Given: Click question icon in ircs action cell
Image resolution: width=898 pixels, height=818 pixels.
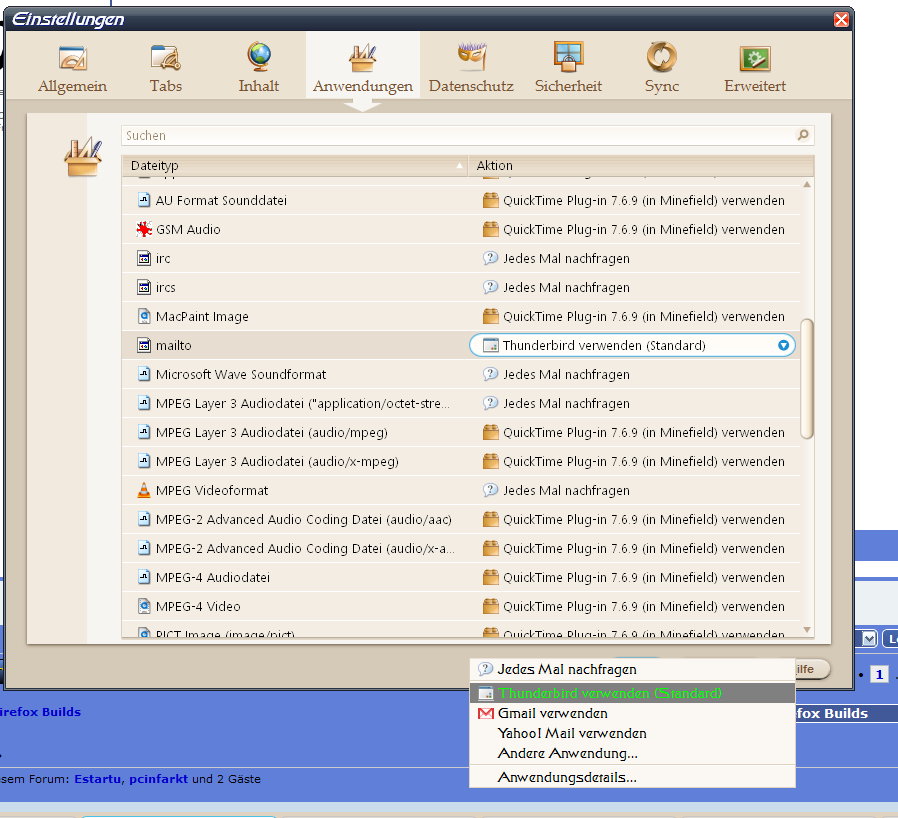Looking at the screenshot, I should [x=490, y=286].
